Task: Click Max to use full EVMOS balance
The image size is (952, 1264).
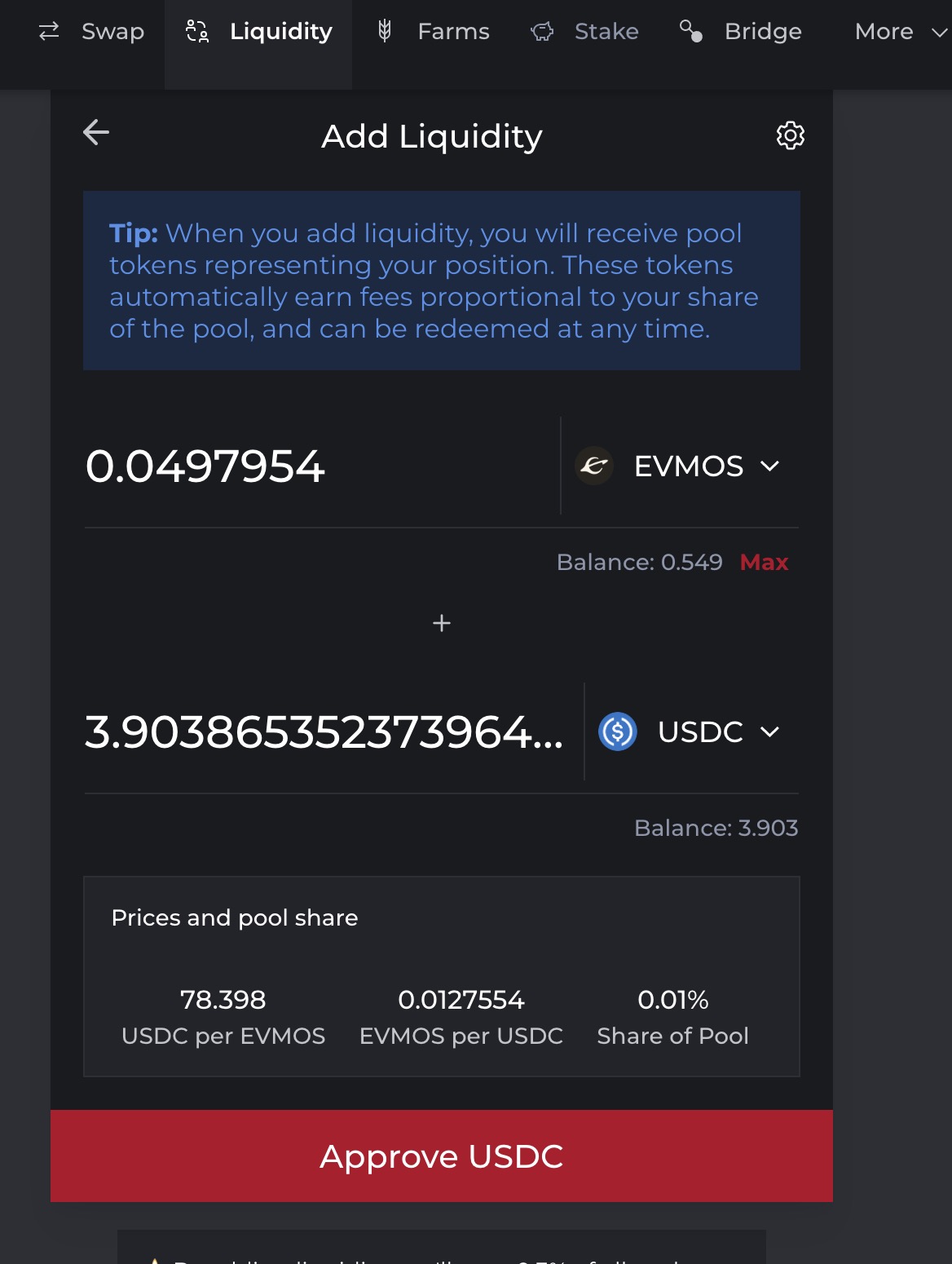Action: pyautogui.click(x=764, y=562)
